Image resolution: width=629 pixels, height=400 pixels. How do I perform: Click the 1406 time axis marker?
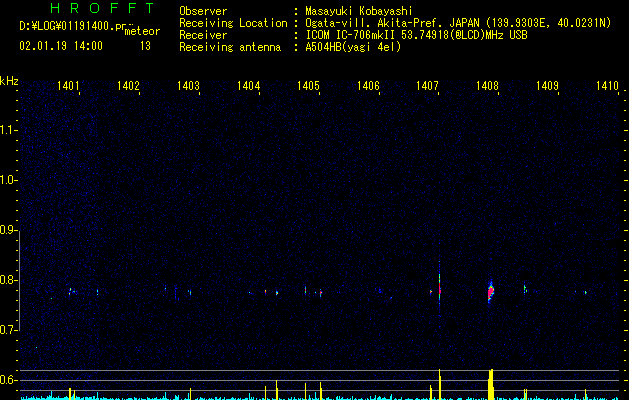pos(368,86)
